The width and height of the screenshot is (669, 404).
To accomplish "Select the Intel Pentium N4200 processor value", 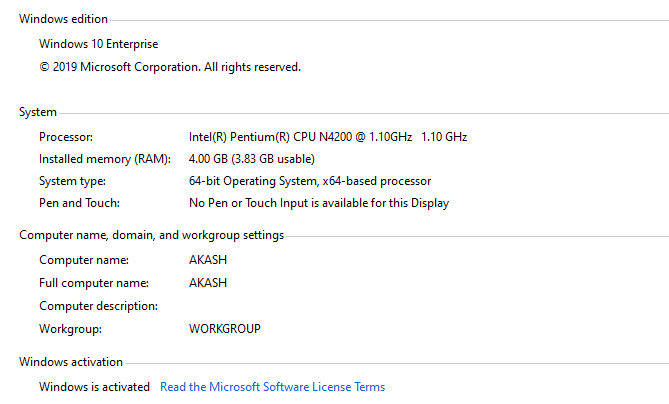I will [328, 137].
